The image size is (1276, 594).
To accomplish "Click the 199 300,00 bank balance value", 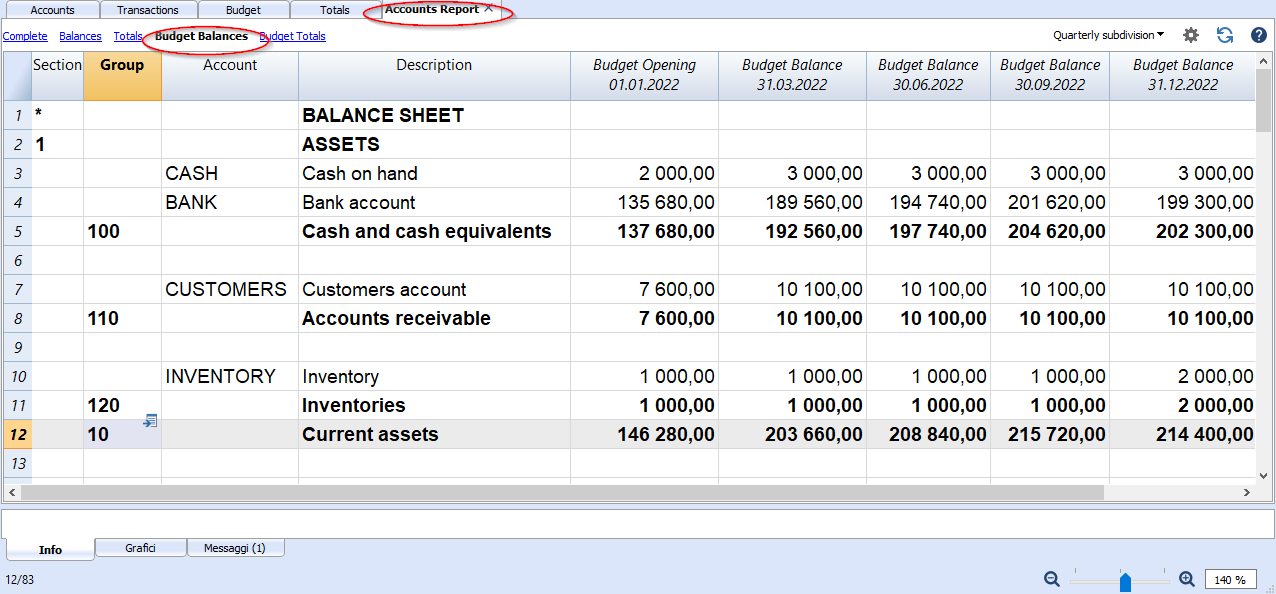I will pyautogui.click(x=1183, y=203).
